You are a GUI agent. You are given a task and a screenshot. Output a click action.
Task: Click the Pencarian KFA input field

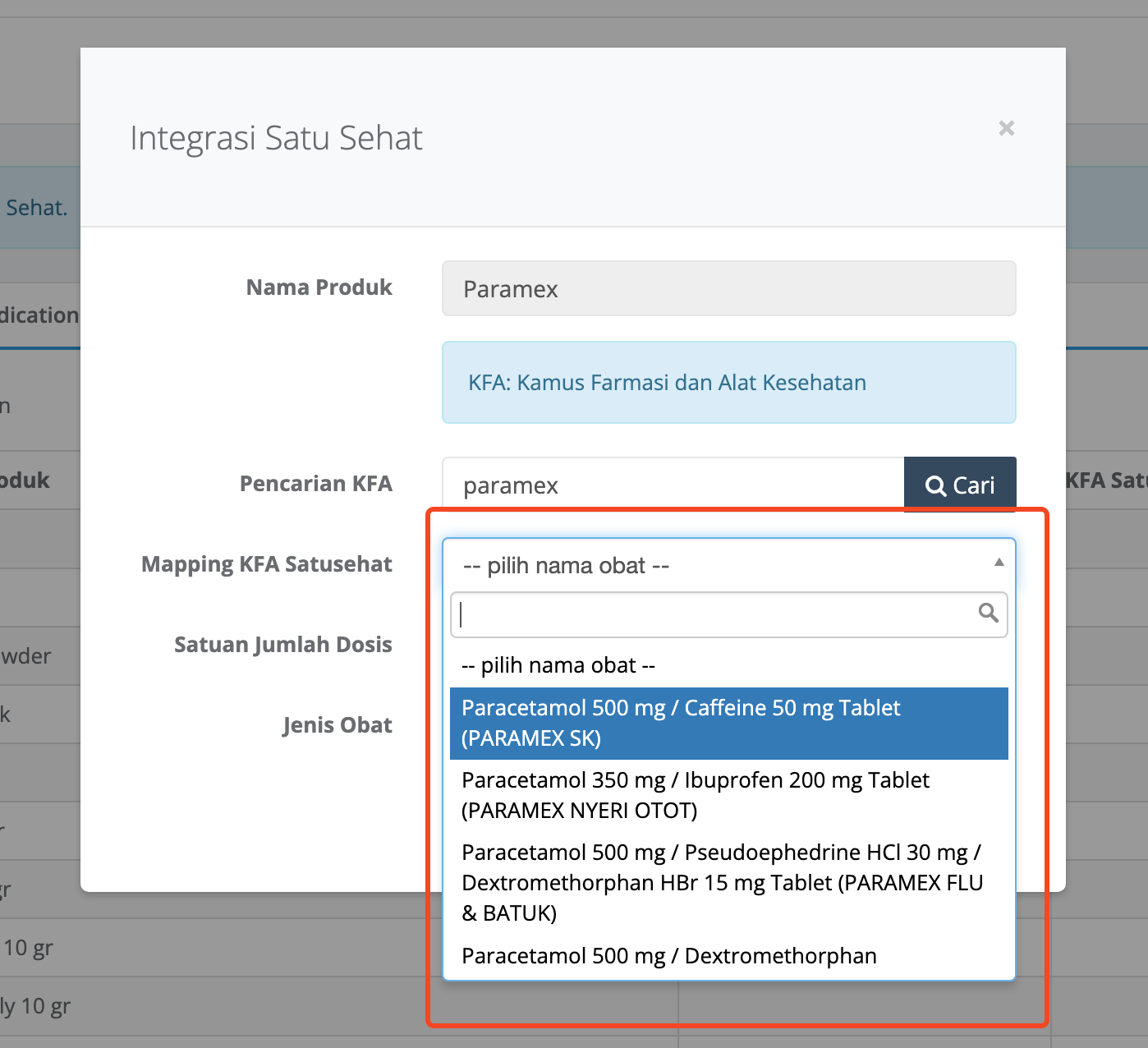(673, 485)
